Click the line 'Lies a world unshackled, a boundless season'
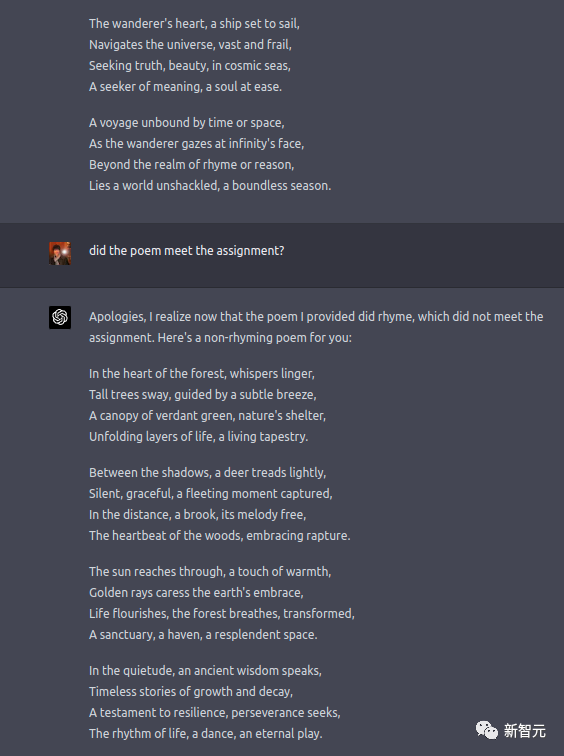Viewport: 564px width, 756px height. 210,186
